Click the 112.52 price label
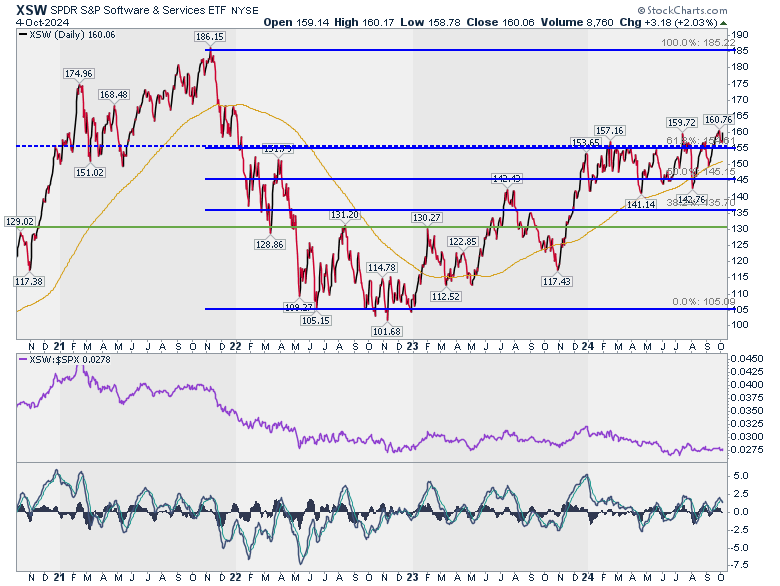Image resolution: width=780 pixels, height=586 pixels. (446, 296)
